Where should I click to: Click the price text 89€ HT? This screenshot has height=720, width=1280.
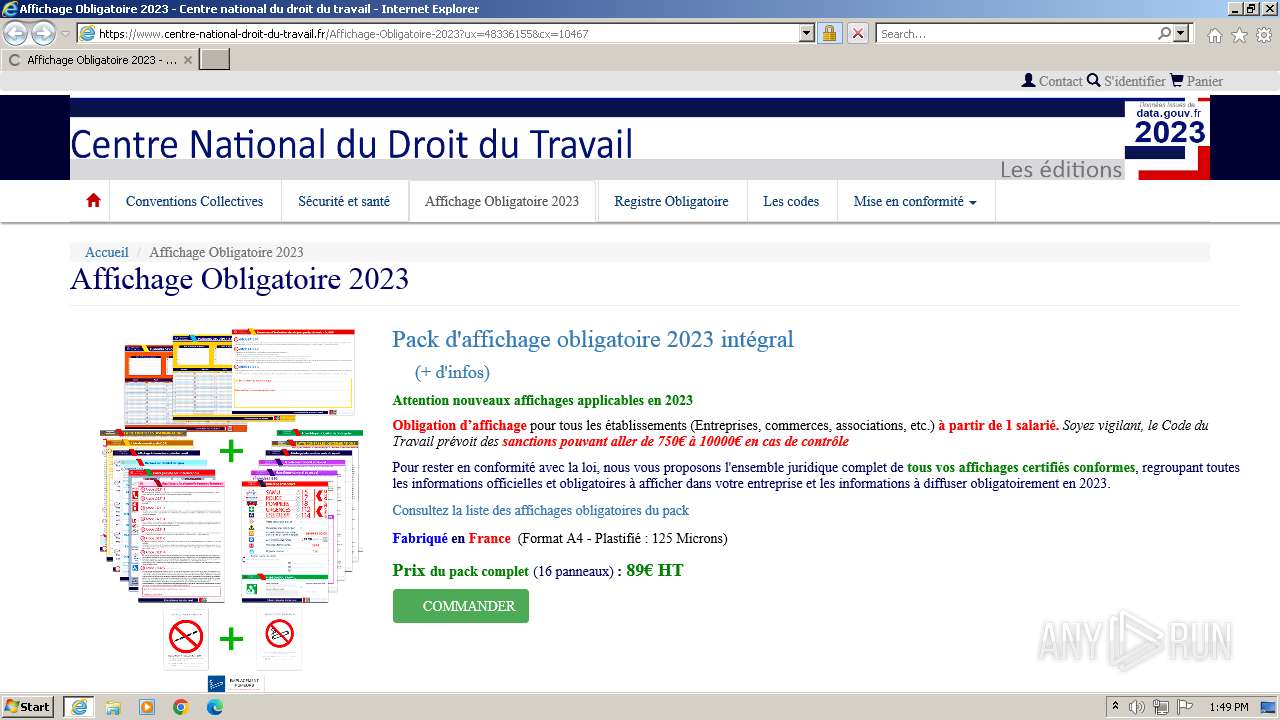655,571
